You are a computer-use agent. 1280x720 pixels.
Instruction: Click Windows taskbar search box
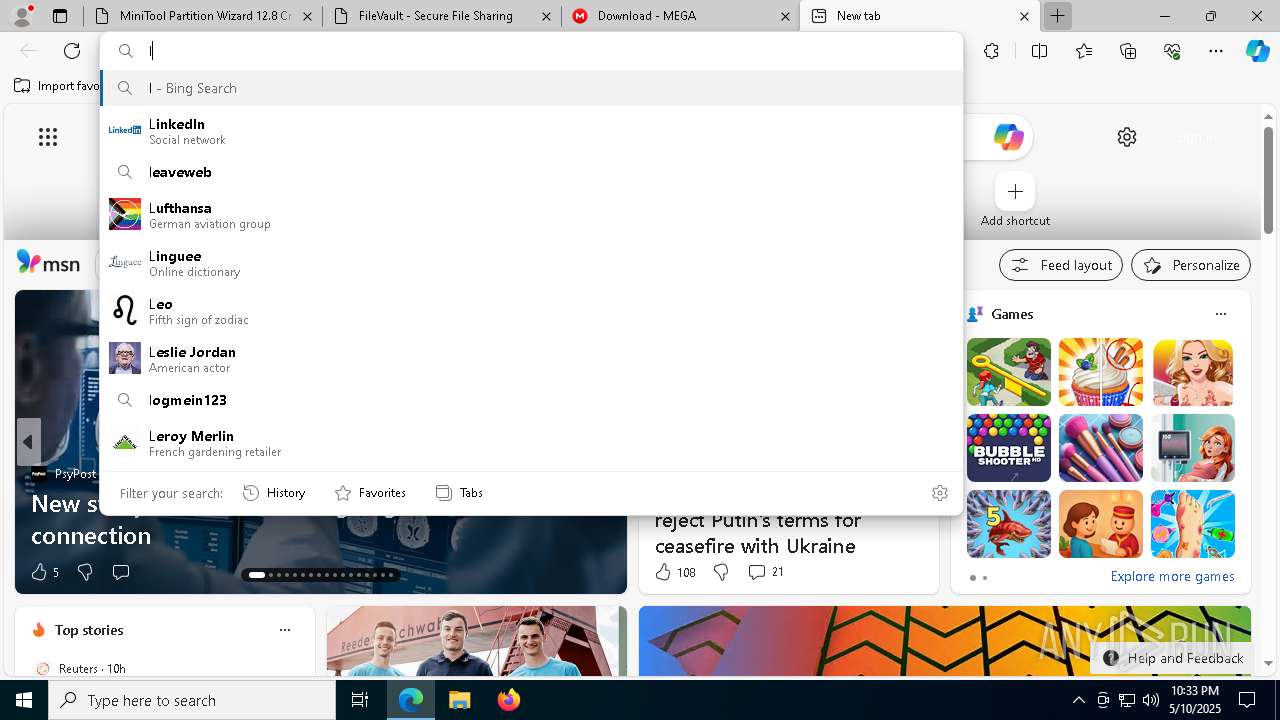coord(192,700)
